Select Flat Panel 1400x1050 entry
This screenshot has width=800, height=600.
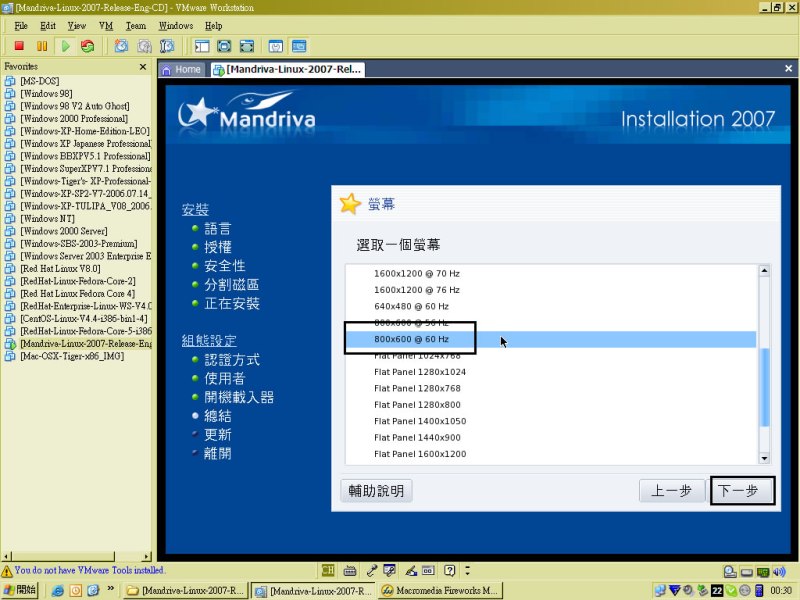tap(551, 421)
